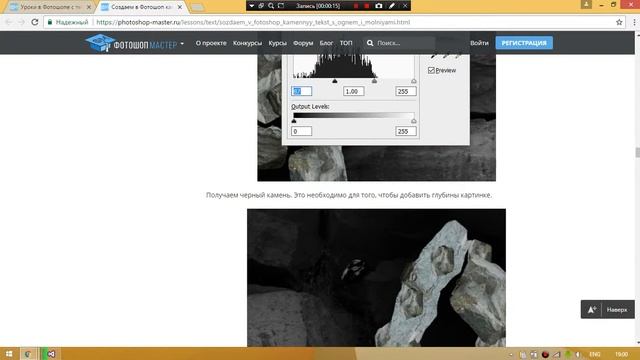
Task: Click the Фотошоп Мастер logo
Action: [131, 43]
